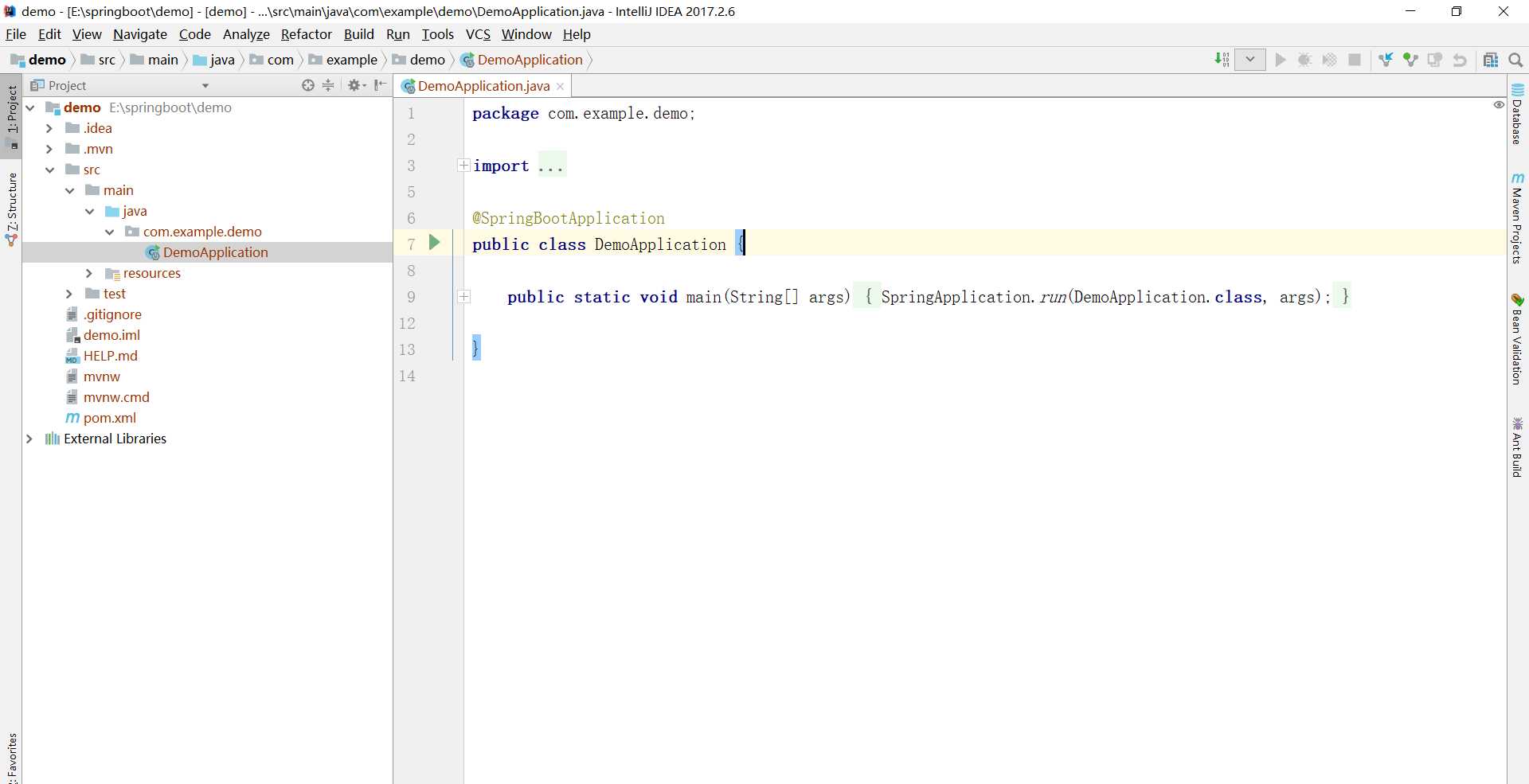Expand the folded main method on line 9
Image resolution: width=1529 pixels, height=784 pixels.
coord(463,297)
